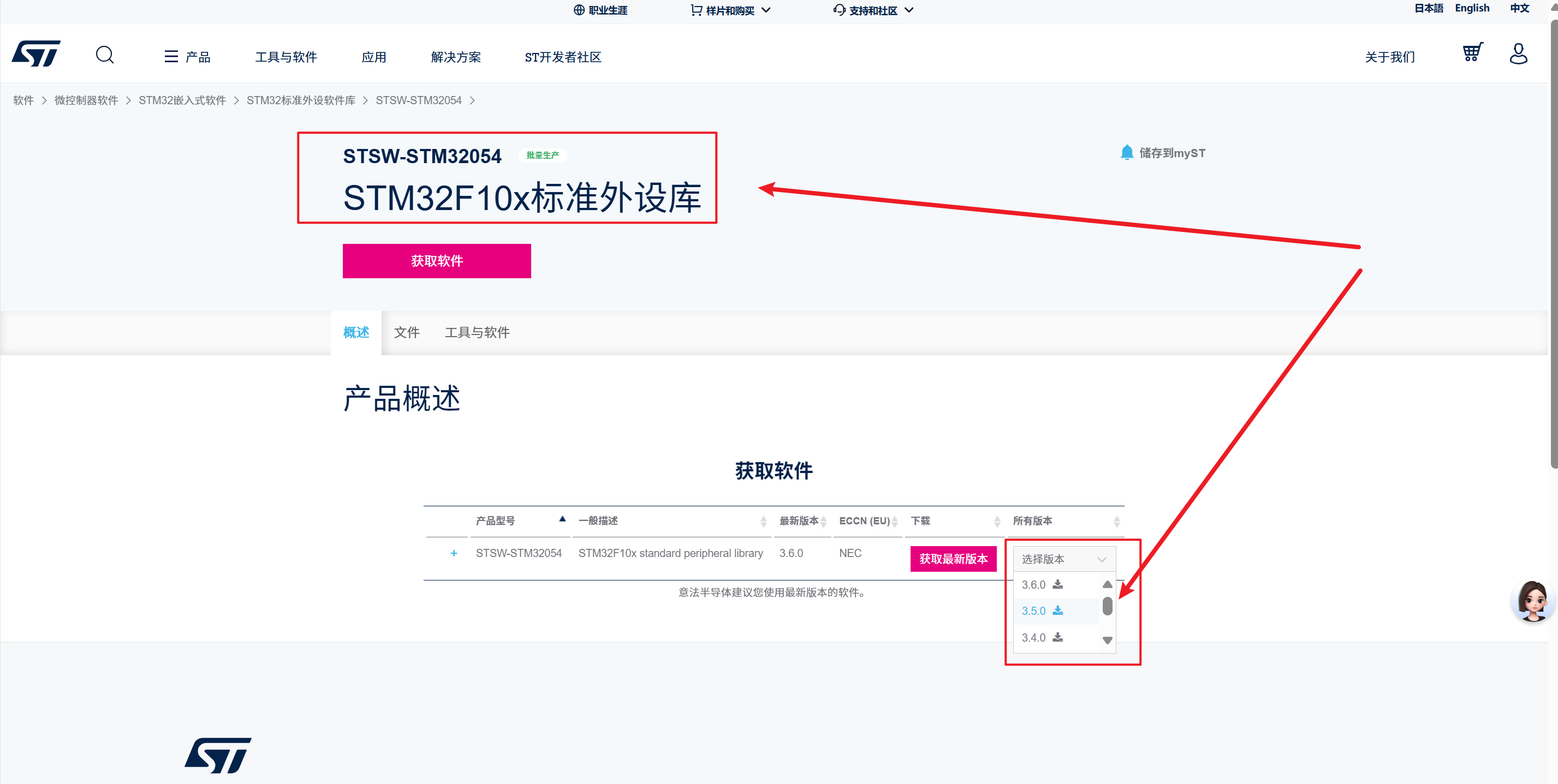
Task: Sort table by 所有版本 column
Action: coord(1066,520)
